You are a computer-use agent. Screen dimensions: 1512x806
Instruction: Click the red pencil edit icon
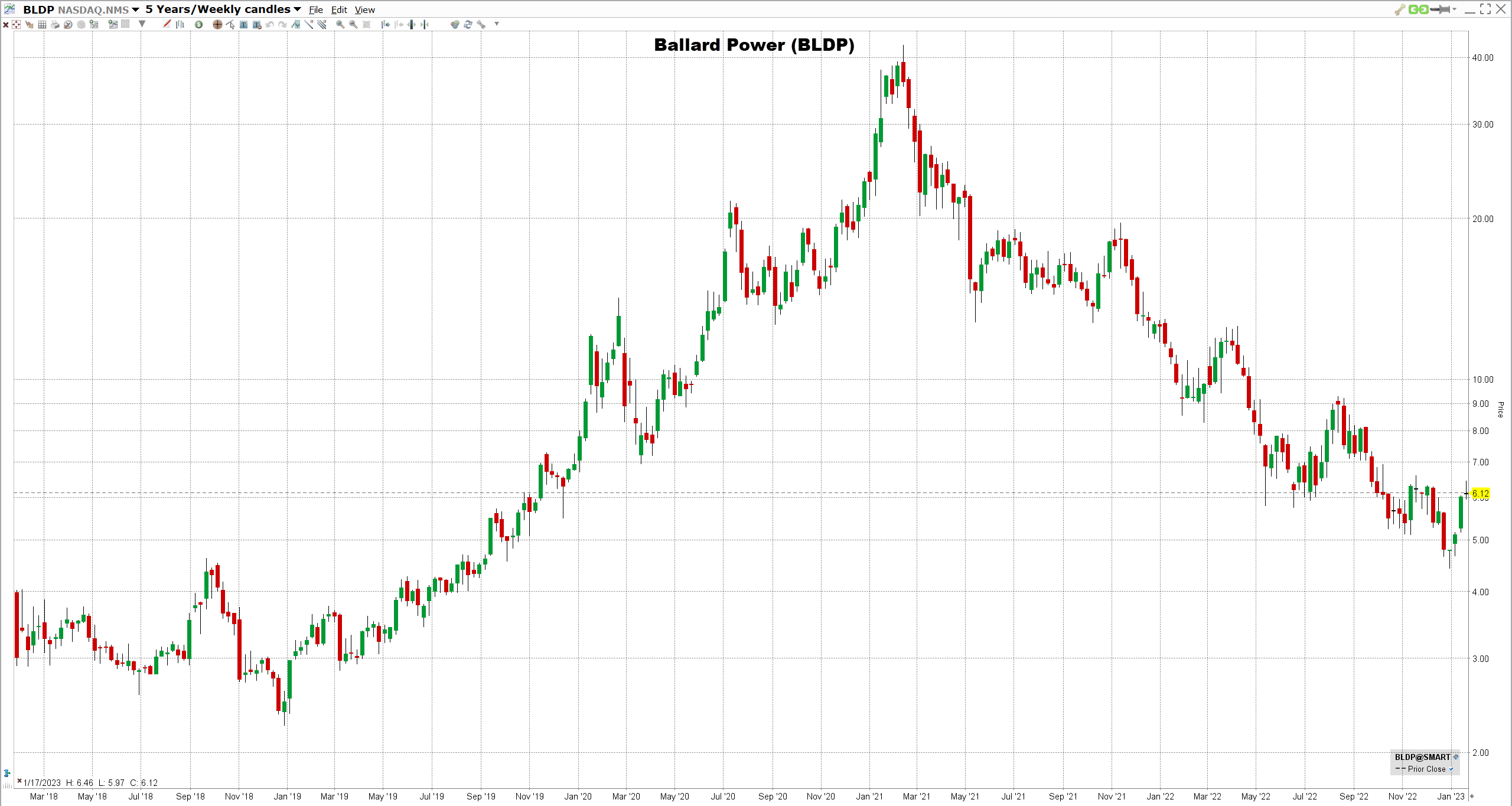tap(167, 24)
